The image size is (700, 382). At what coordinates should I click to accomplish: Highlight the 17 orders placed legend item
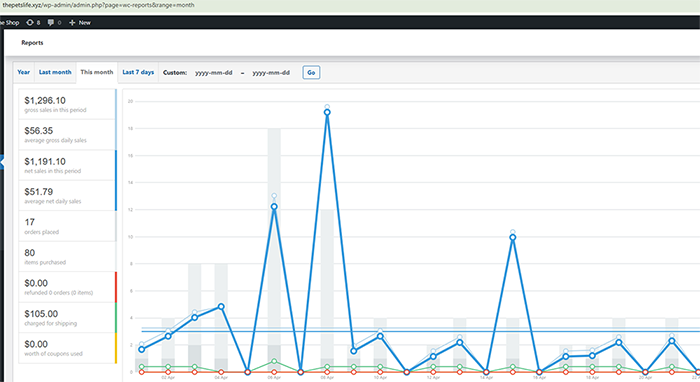pyautogui.click(x=67, y=226)
